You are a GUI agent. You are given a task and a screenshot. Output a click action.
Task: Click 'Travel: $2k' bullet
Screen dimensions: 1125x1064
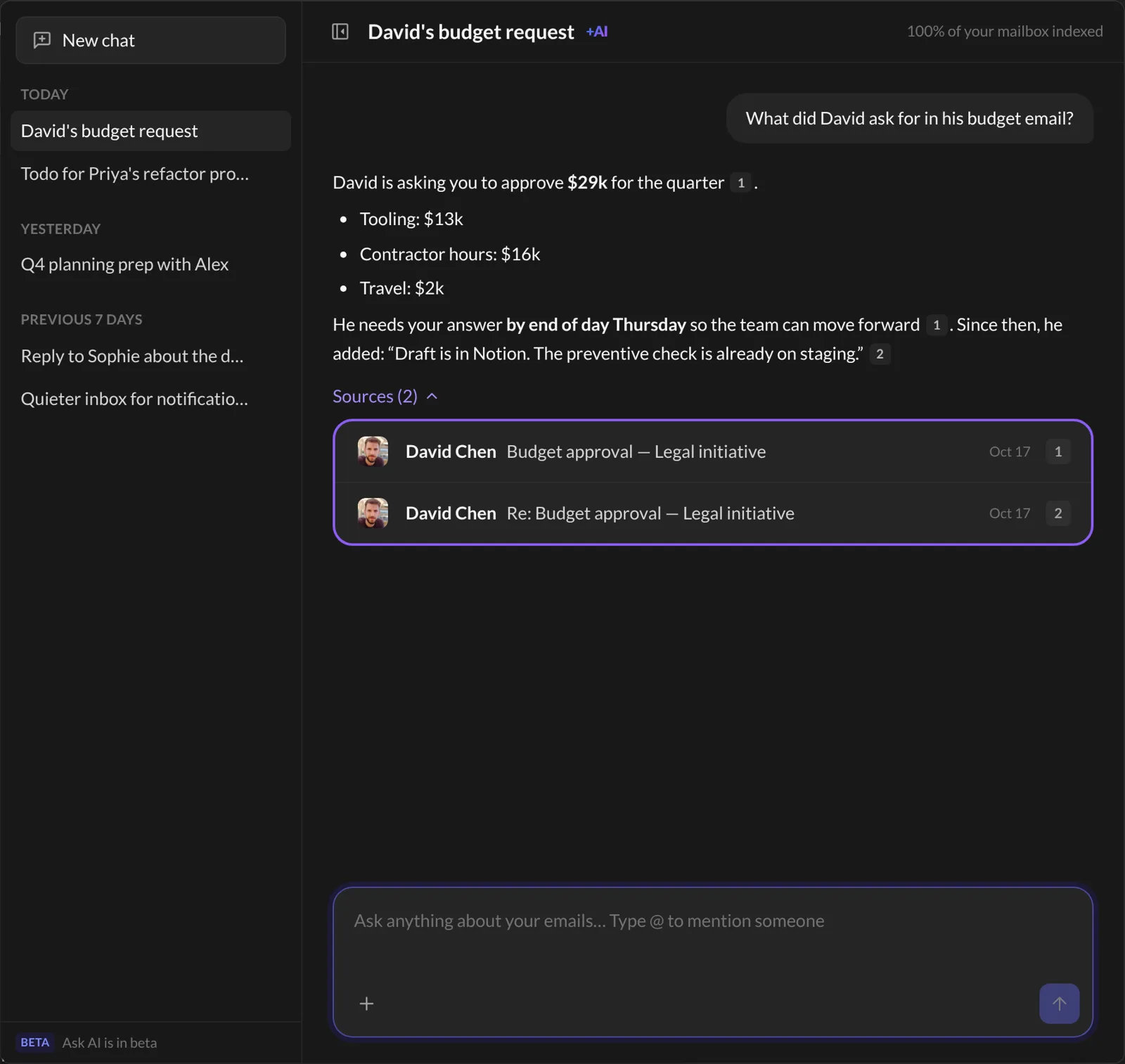(x=401, y=288)
